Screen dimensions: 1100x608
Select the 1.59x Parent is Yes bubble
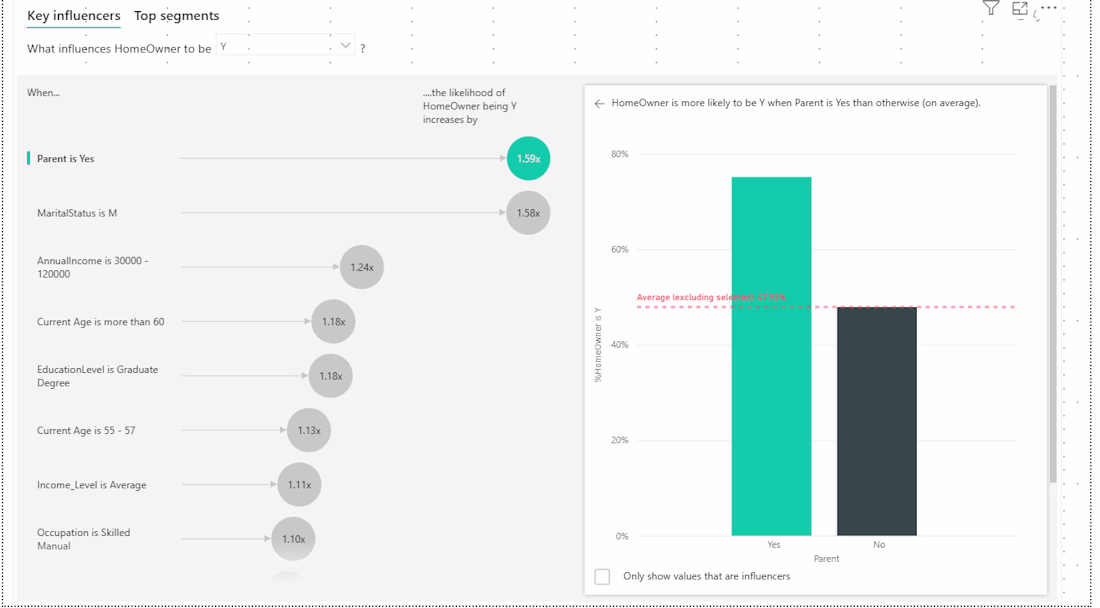[528, 158]
